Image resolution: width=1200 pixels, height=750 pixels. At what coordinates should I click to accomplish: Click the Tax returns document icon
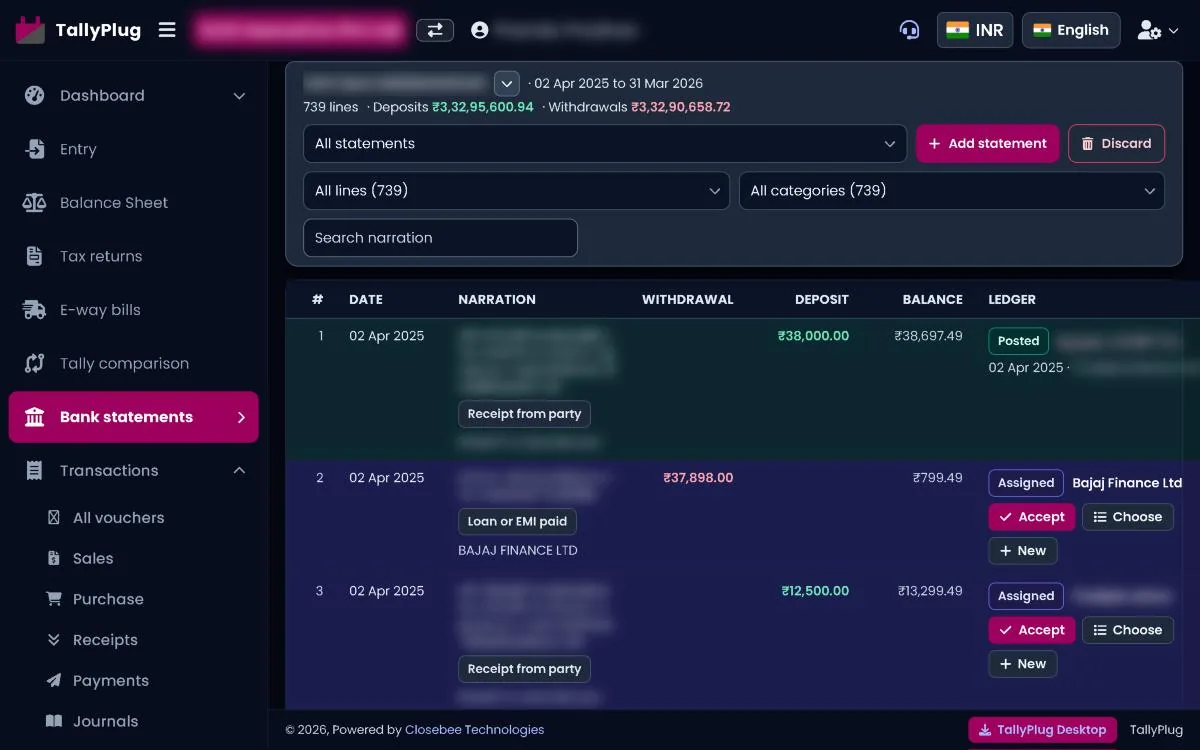click(35, 256)
